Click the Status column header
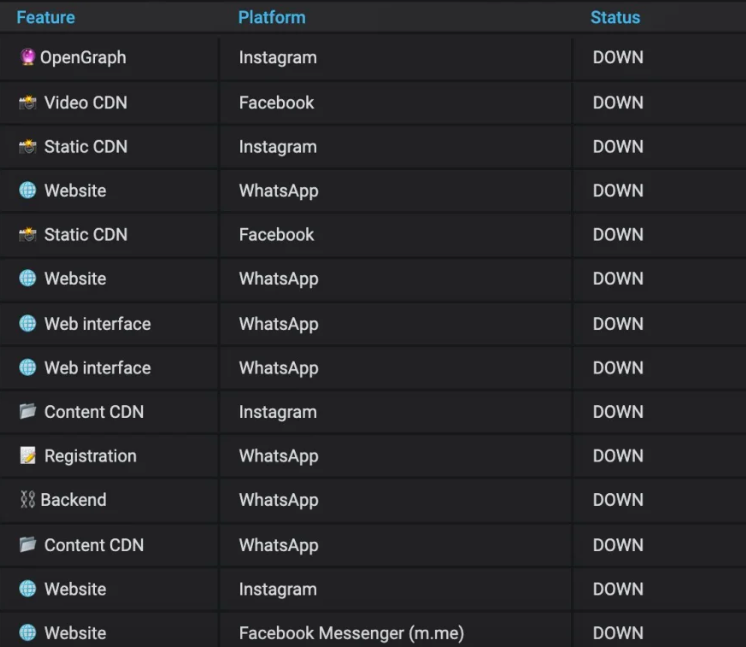Viewport: 746px width, 647px height. tap(615, 17)
